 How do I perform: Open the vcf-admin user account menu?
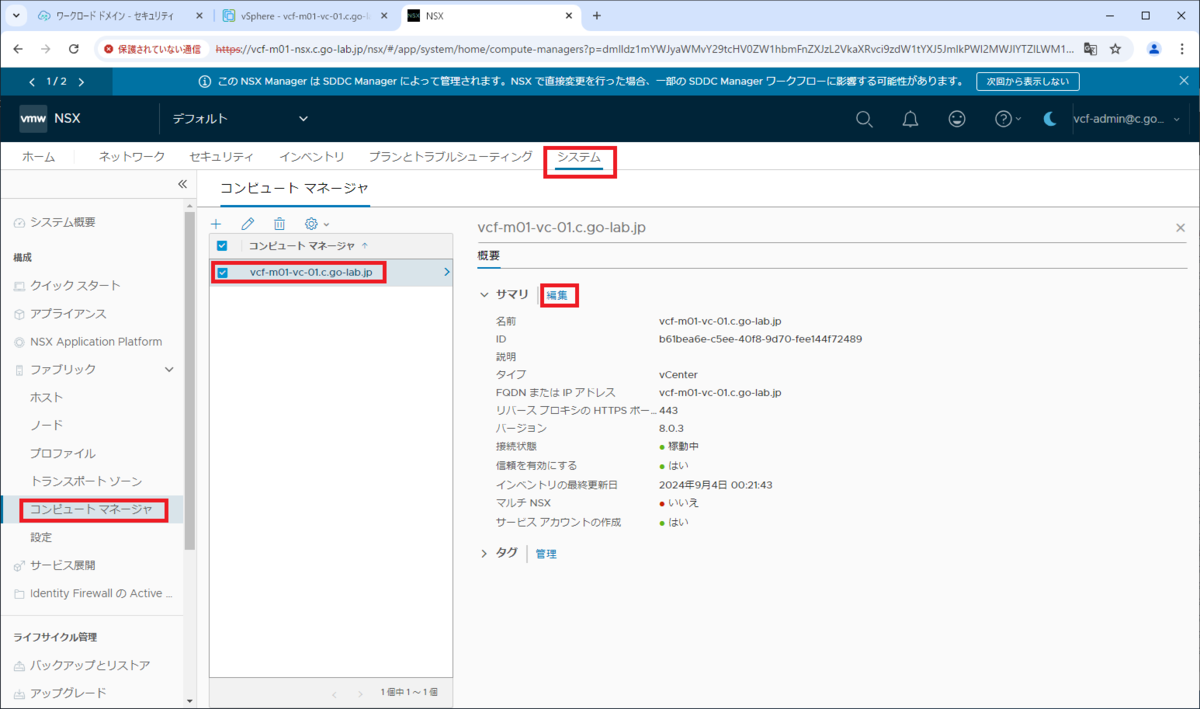tap(1126, 119)
